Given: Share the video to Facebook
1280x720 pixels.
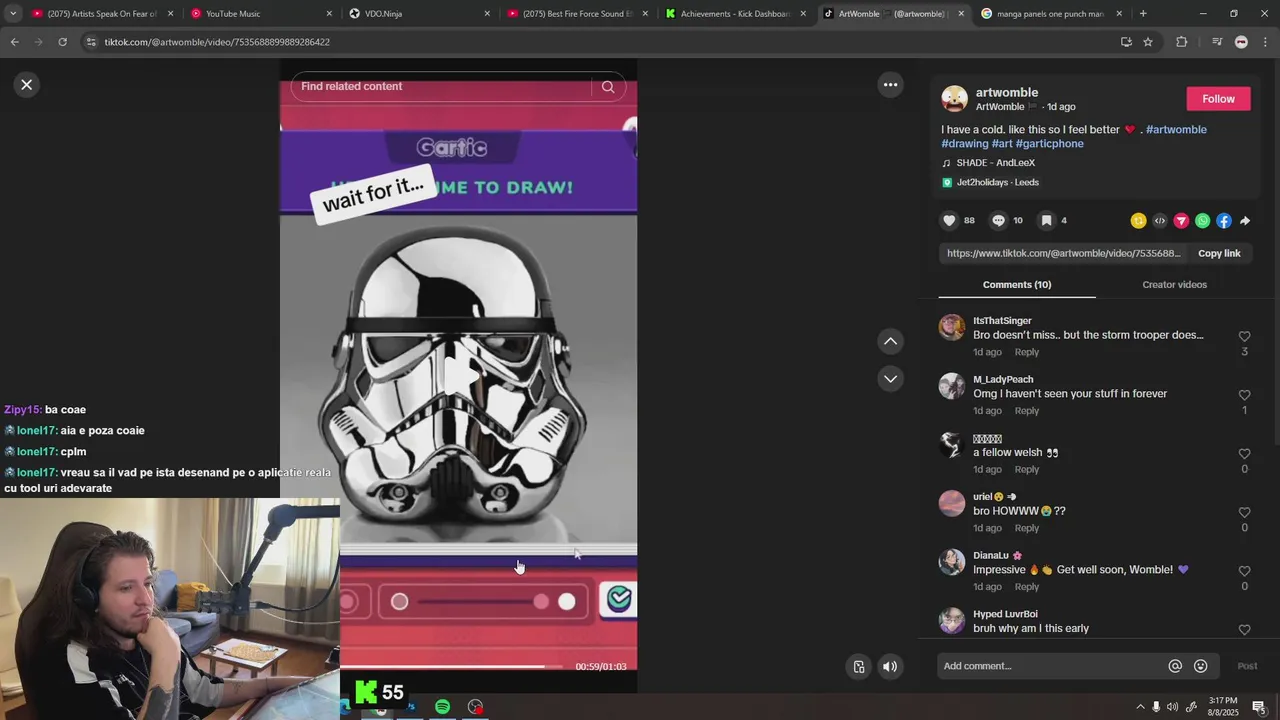Looking at the screenshot, I should point(1224,221).
